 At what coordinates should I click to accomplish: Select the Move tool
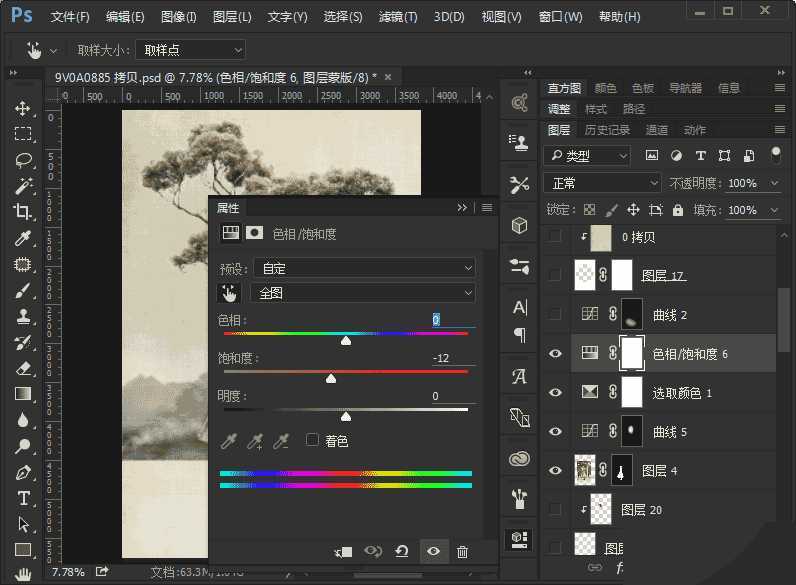coord(22,108)
